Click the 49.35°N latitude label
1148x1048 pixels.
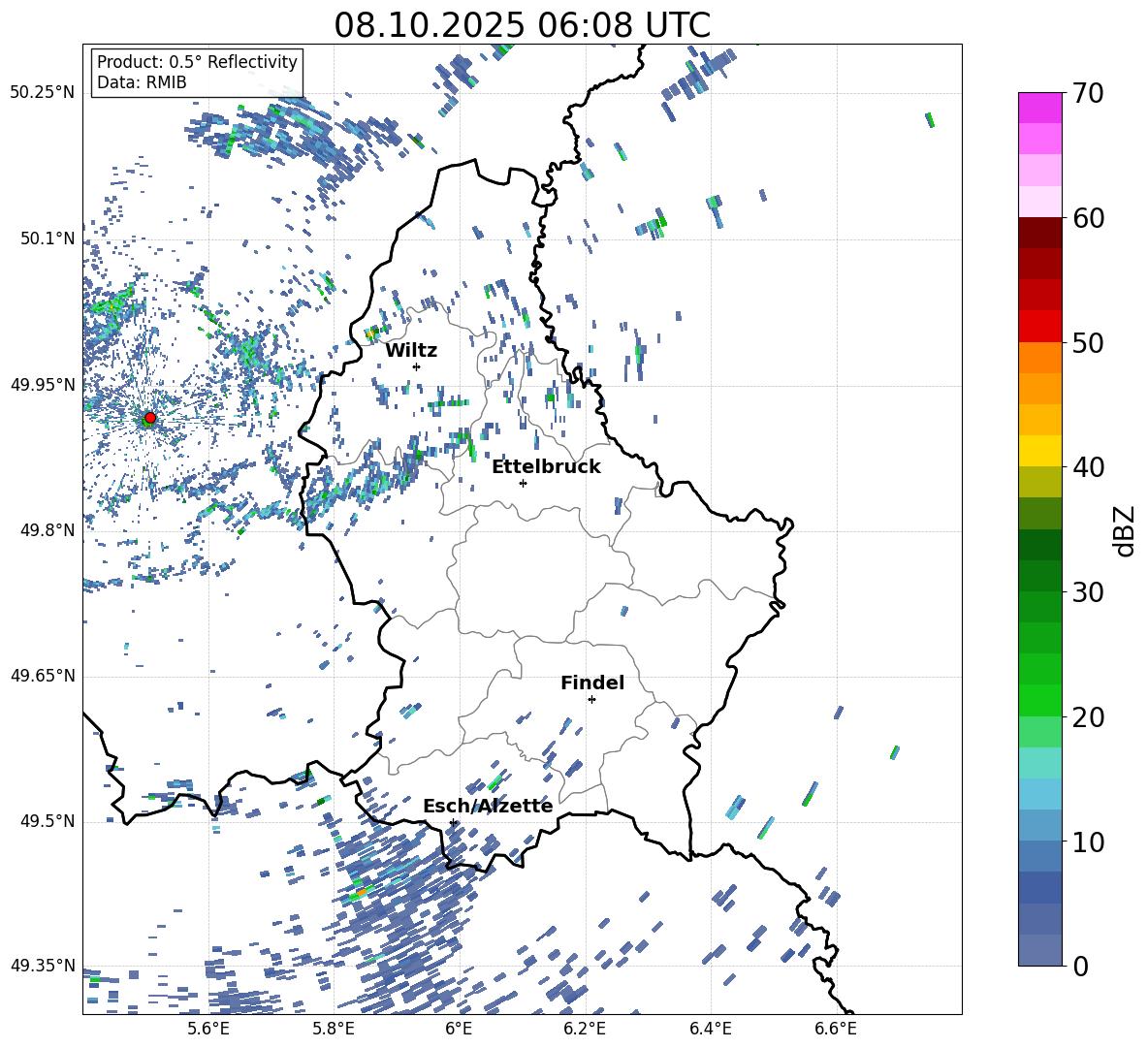(43, 966)
